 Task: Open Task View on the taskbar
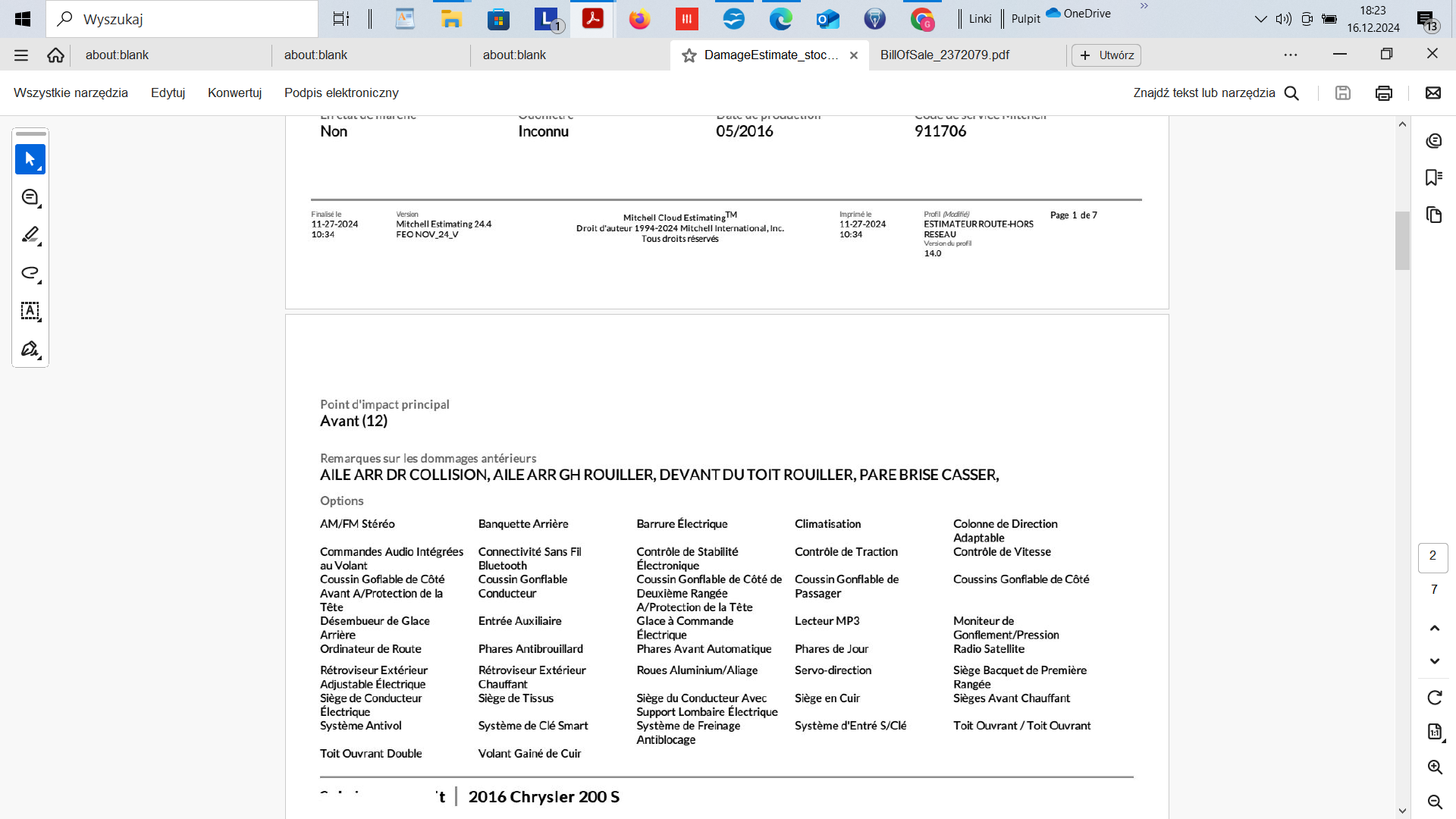(341, 19)
